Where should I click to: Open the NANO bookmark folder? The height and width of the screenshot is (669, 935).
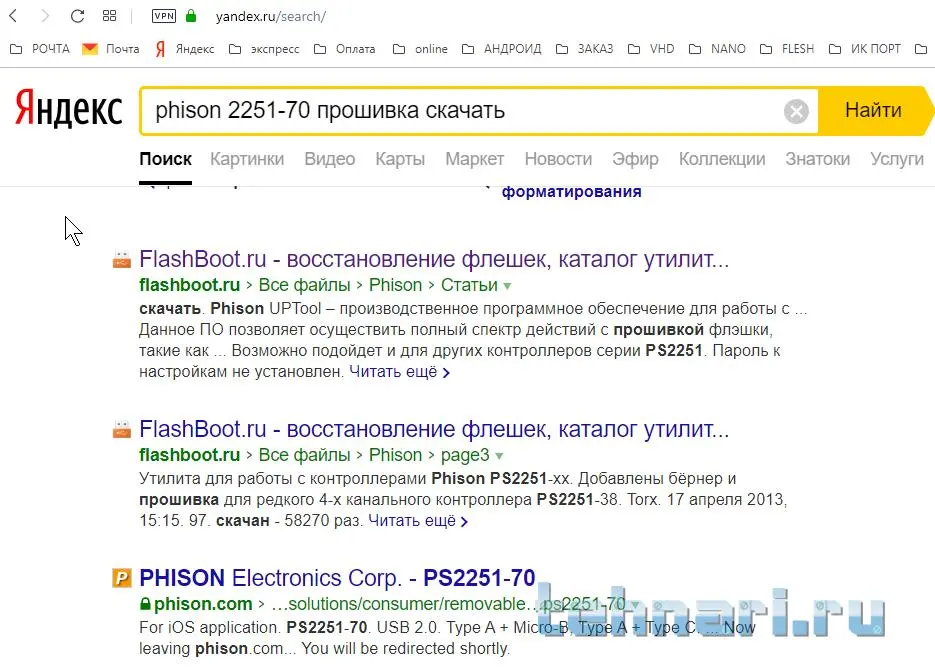[717, 49]
